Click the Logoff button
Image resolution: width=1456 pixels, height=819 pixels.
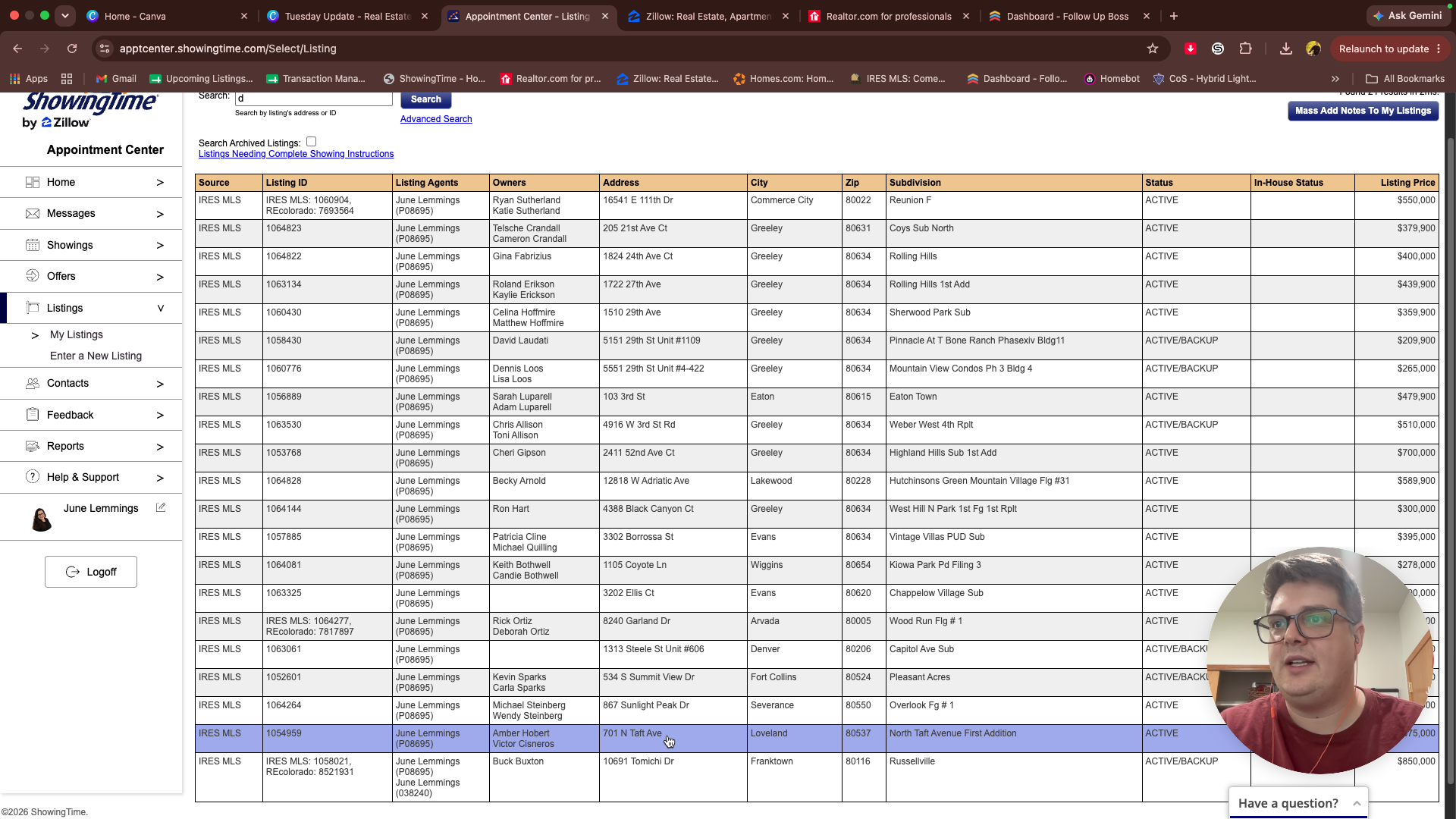[91, 572]
